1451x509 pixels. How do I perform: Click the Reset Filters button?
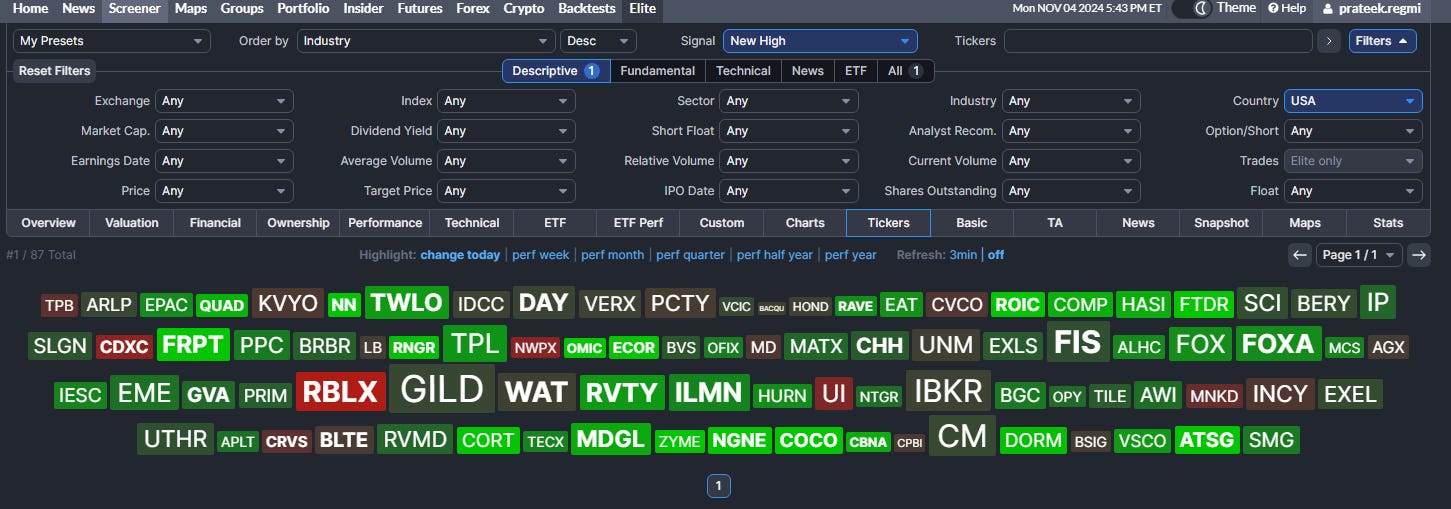tap(54, 71)
